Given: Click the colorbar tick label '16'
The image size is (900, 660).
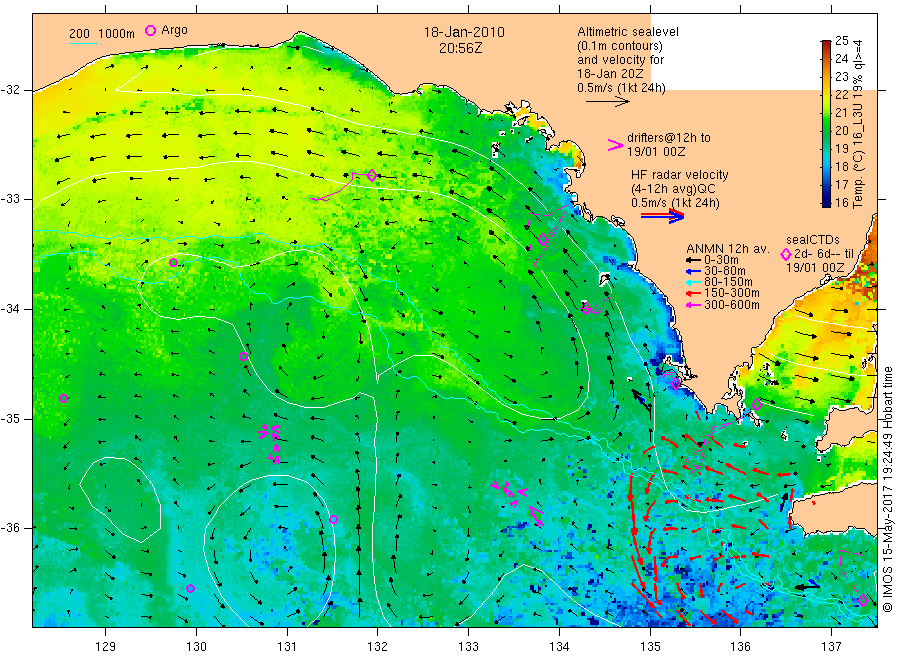Looking at the screenshot, I should 841,202.
